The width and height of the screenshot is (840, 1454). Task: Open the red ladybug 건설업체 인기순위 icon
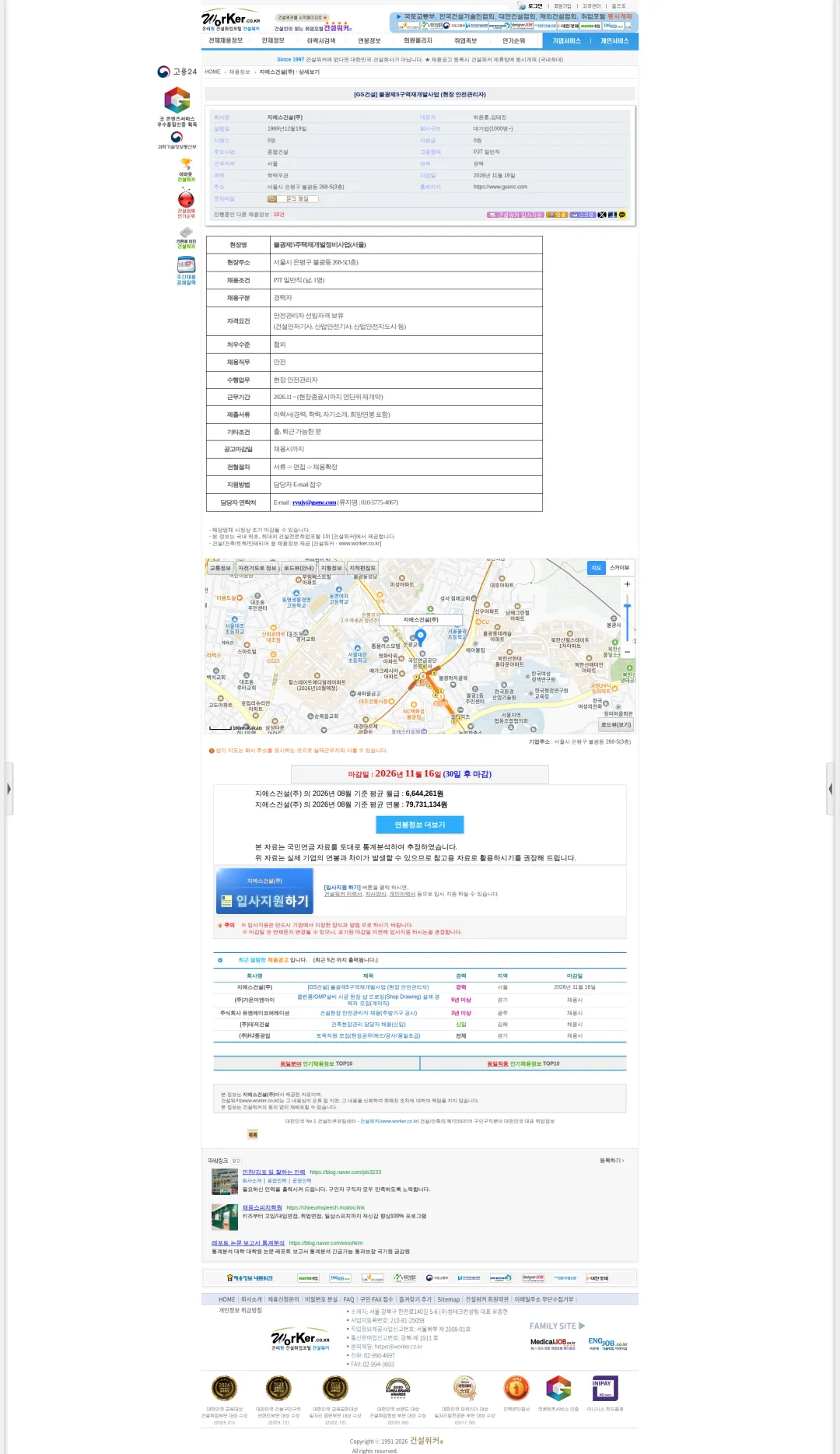186,205
